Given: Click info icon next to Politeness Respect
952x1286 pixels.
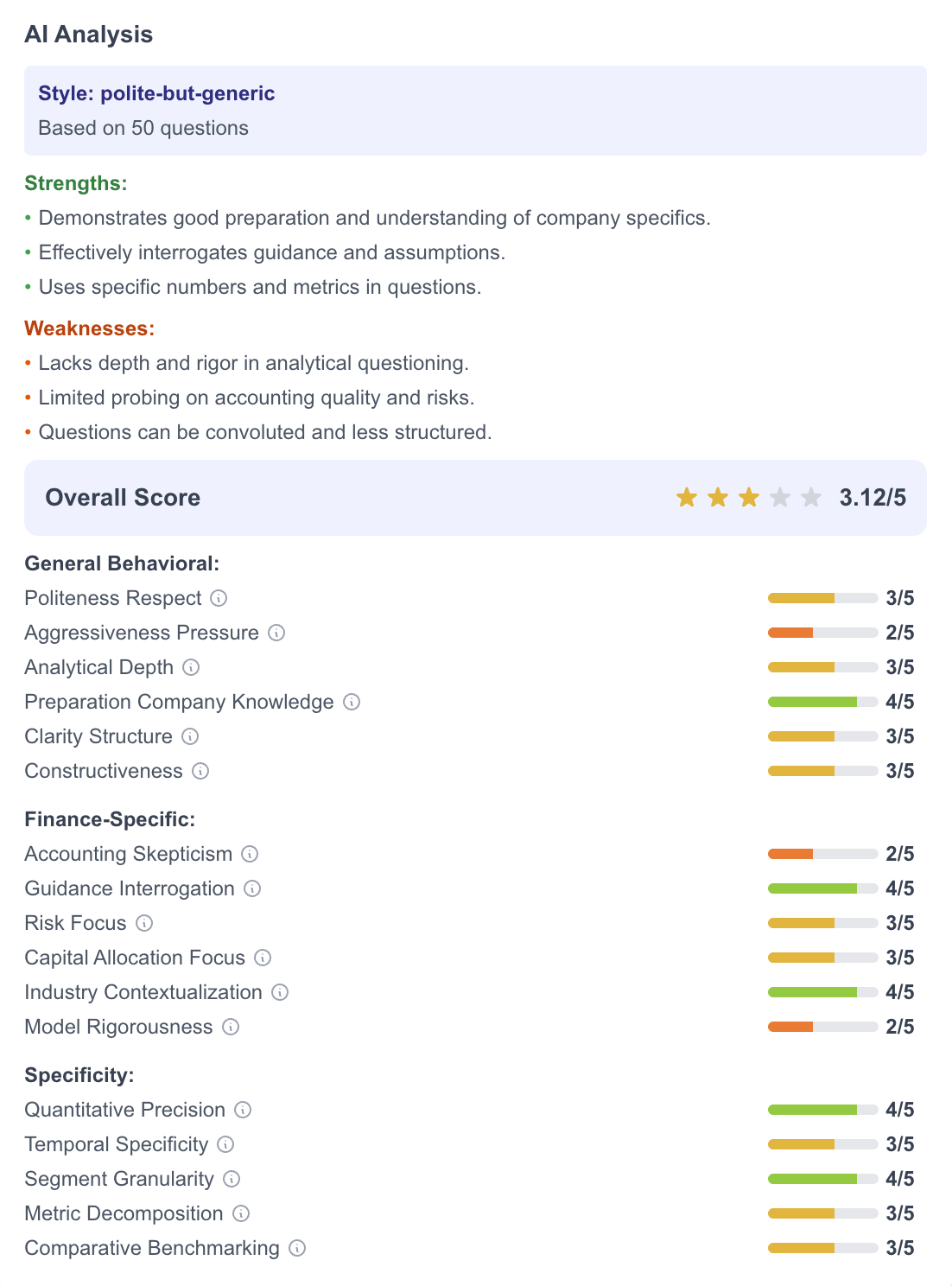Looking at the screenshot, I should [x=219, y=598].
